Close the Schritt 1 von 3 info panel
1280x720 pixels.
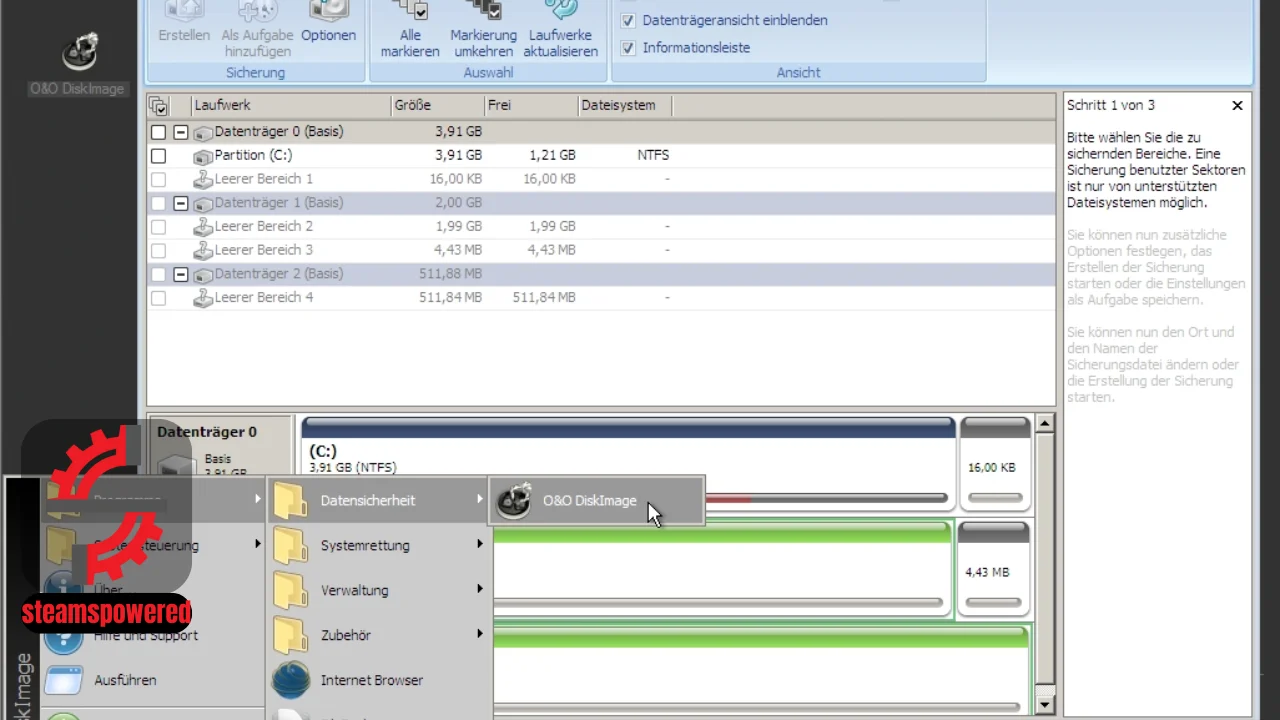1237,105
